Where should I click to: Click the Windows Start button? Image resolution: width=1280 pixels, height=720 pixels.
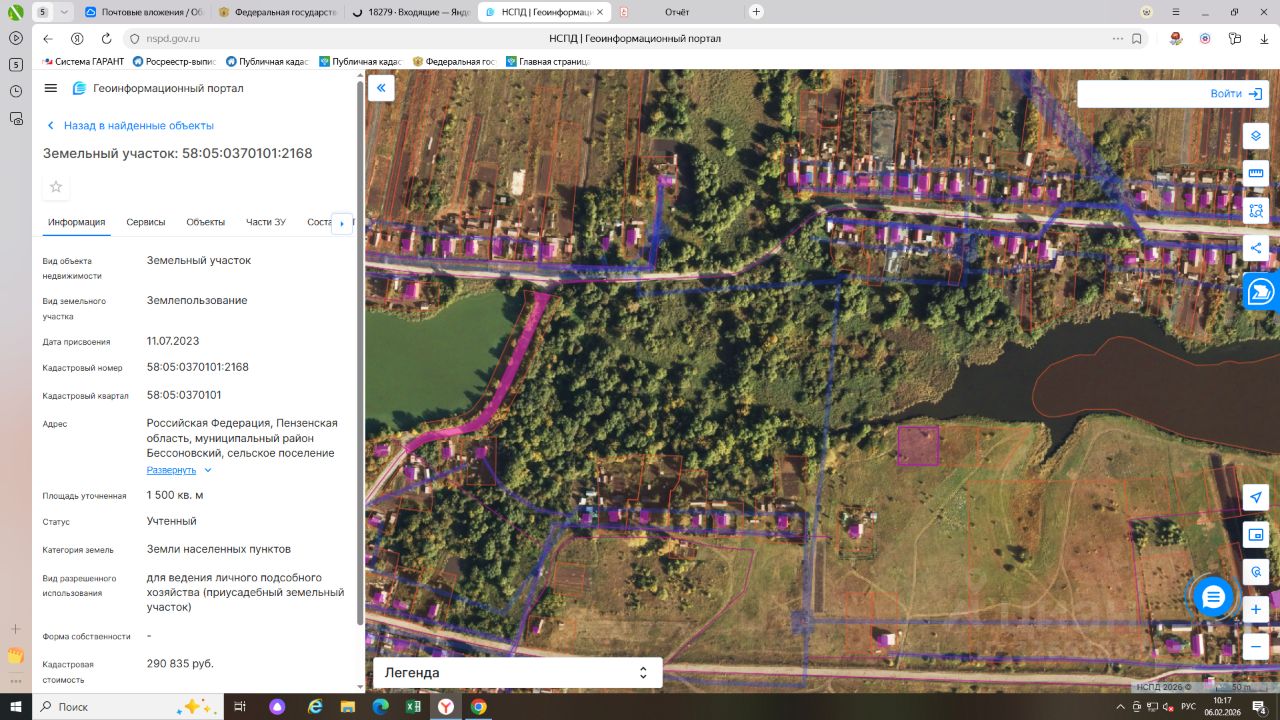[16, 707]
